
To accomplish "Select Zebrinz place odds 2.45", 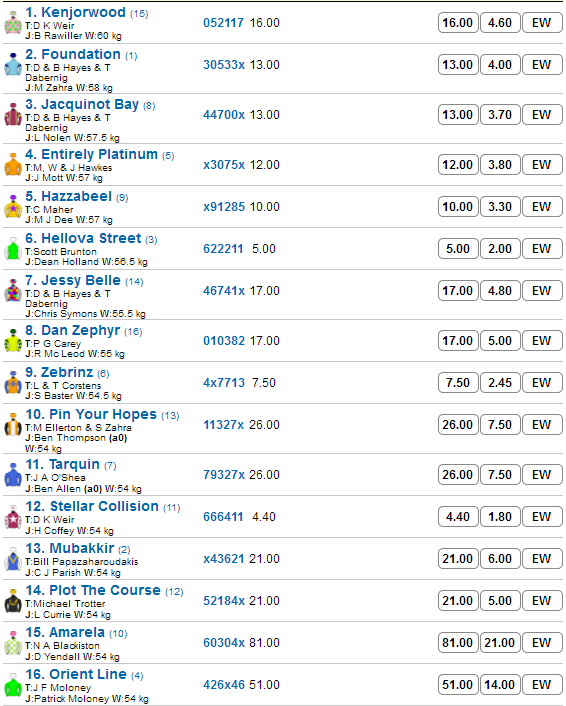I will coord(500,383).
